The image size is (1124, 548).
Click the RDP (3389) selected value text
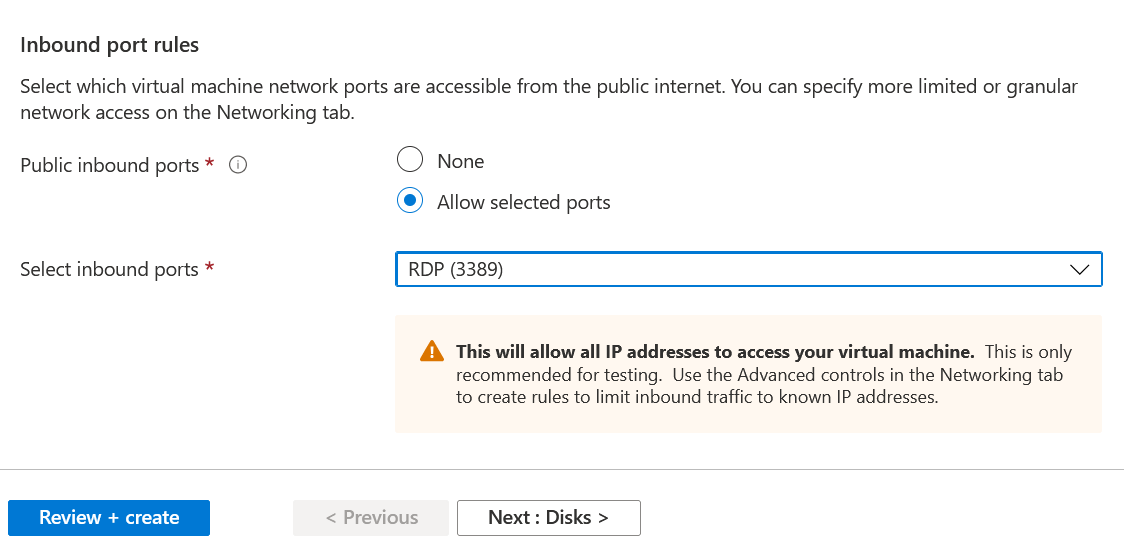pos(455,269)
